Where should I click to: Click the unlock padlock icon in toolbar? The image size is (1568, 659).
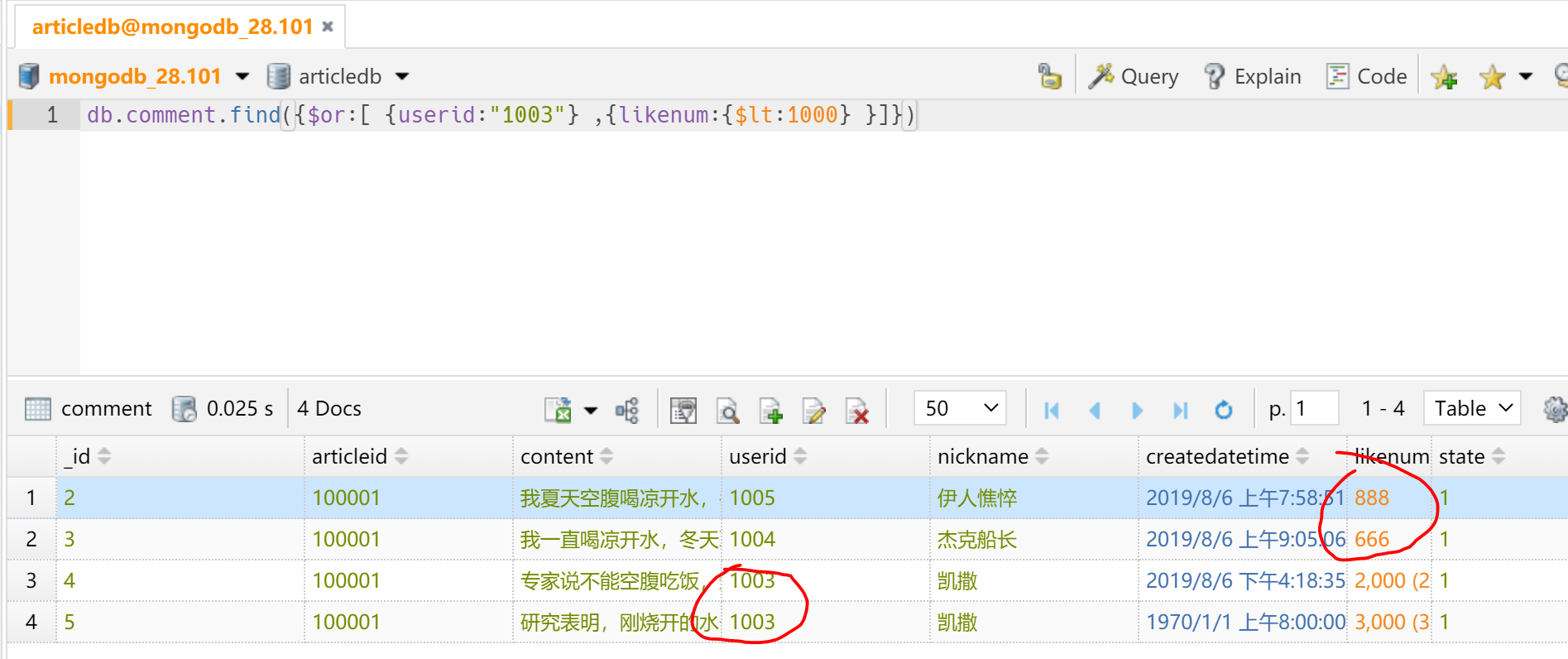[x=1049, y=76]
